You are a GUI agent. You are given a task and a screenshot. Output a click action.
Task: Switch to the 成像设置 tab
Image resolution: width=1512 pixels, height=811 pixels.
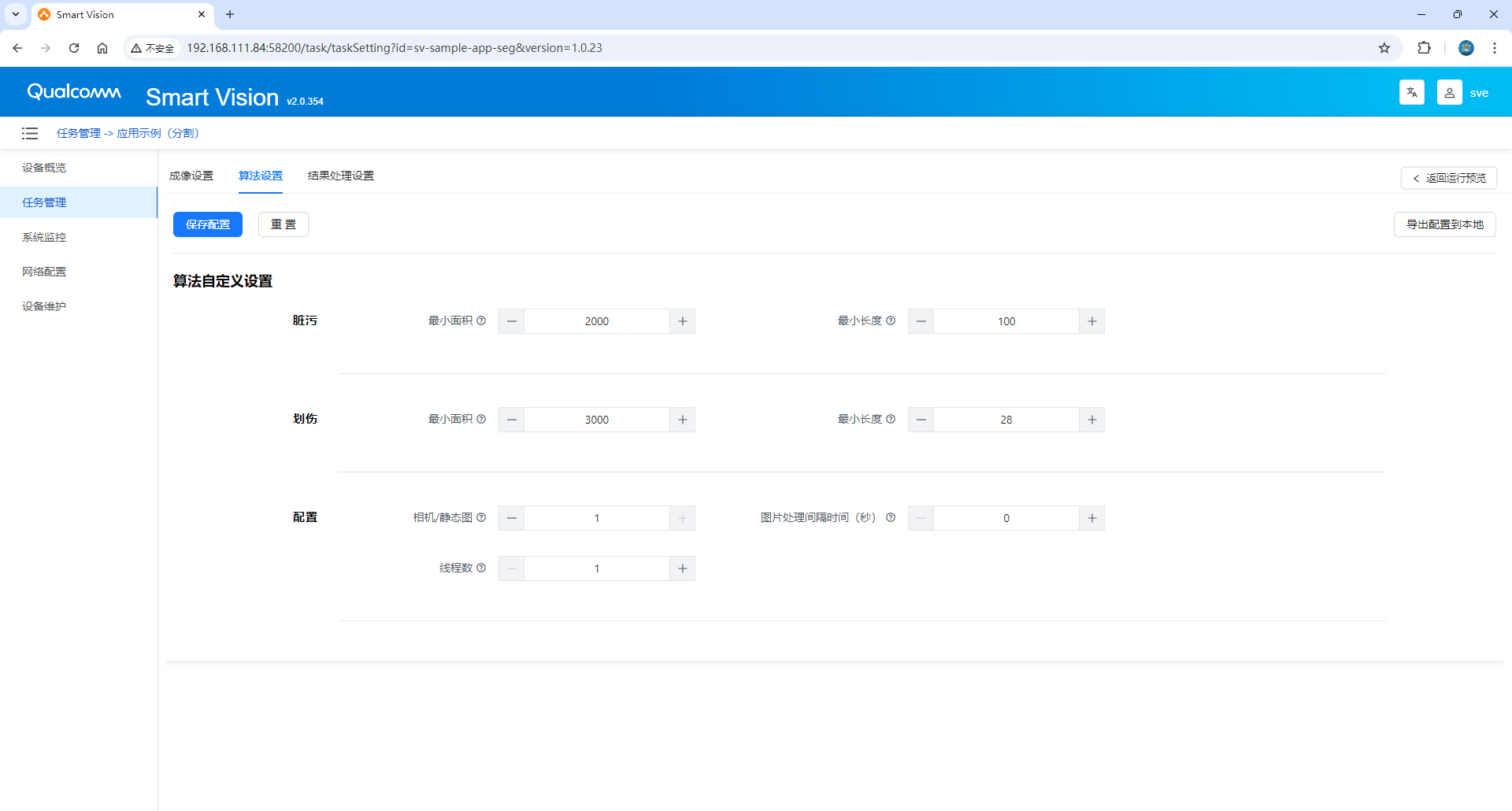191,176
